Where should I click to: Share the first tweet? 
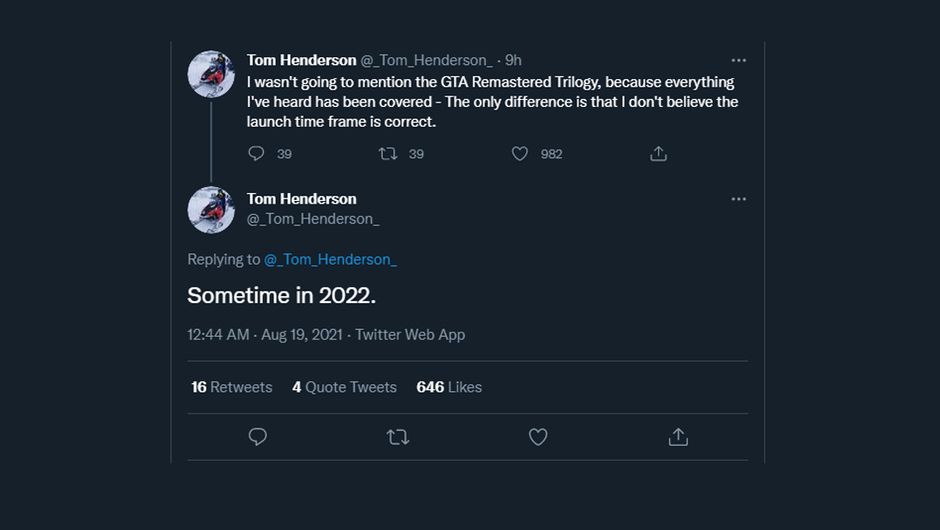[x=658, y=153]
